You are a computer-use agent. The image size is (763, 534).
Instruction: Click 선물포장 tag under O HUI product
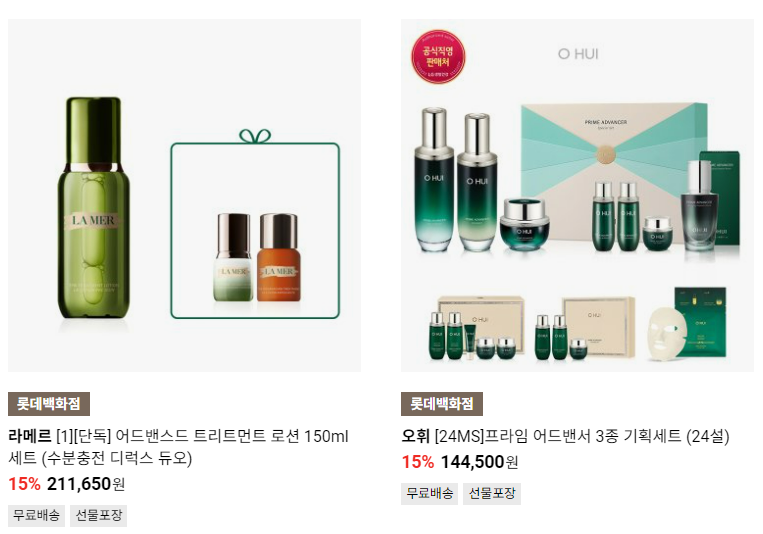click(x=492, y=494)
